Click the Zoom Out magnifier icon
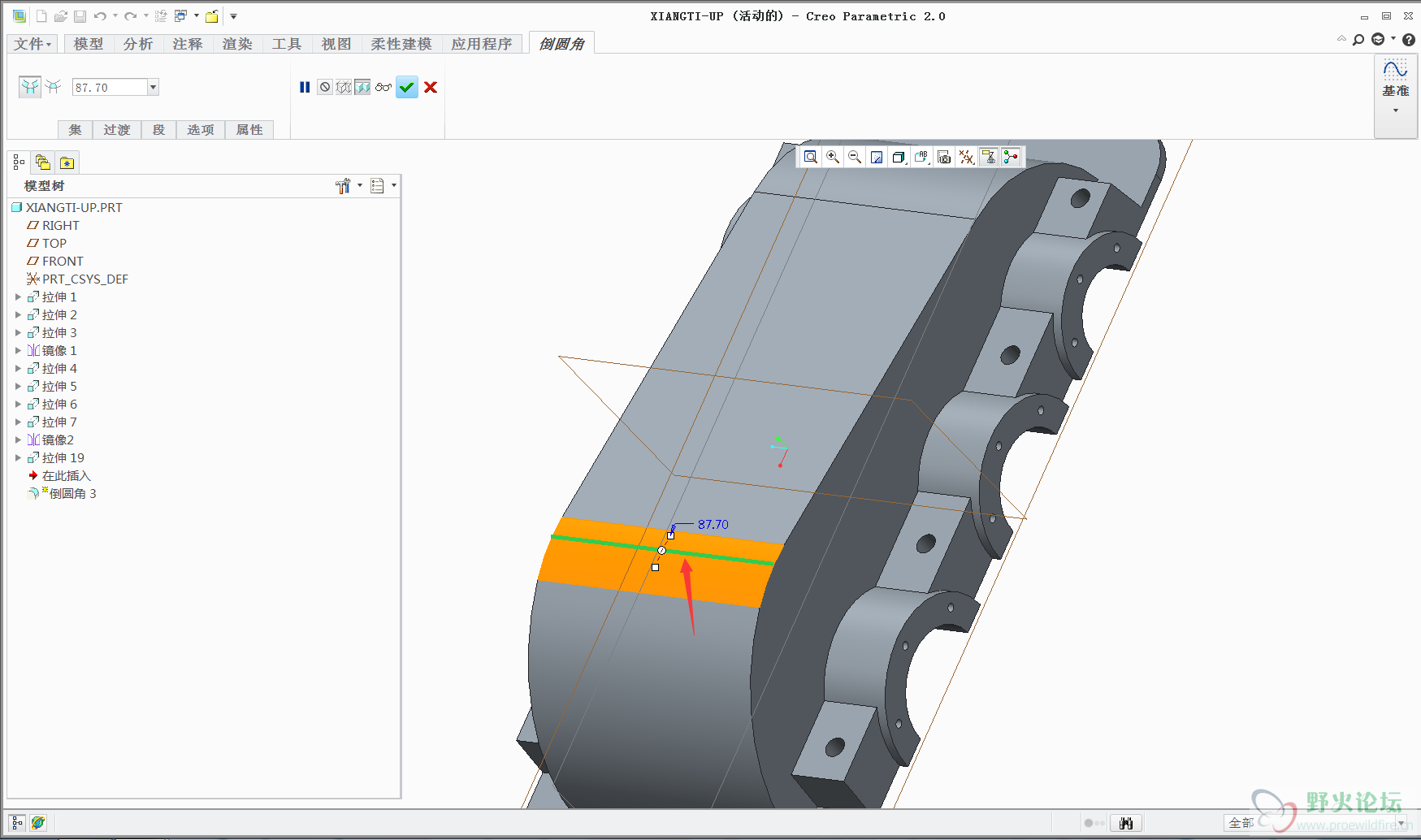 tap(855, 158)
